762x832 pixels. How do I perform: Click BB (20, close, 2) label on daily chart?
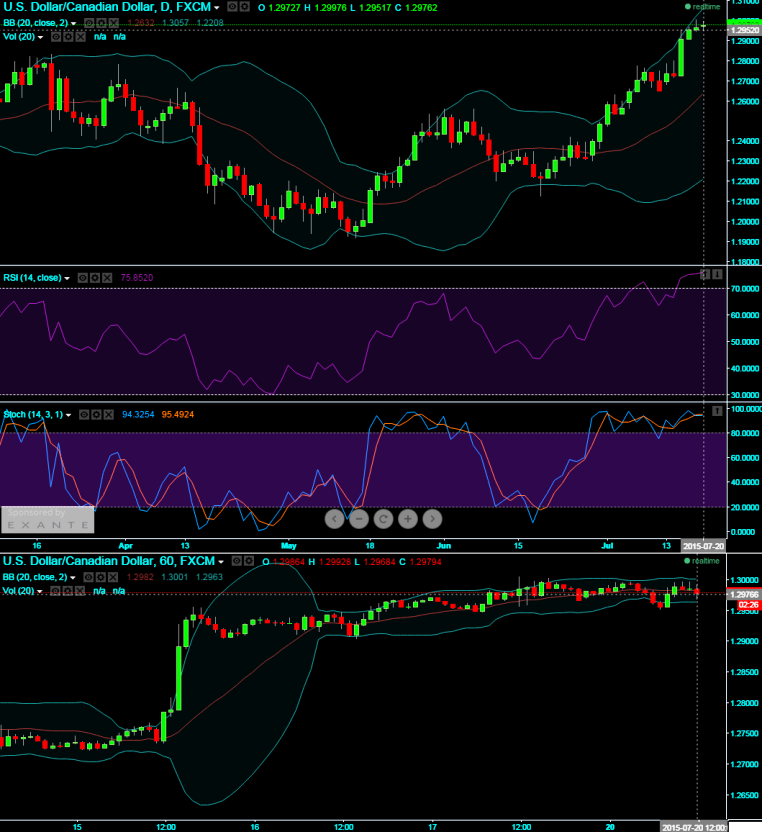tap(36, 23)
